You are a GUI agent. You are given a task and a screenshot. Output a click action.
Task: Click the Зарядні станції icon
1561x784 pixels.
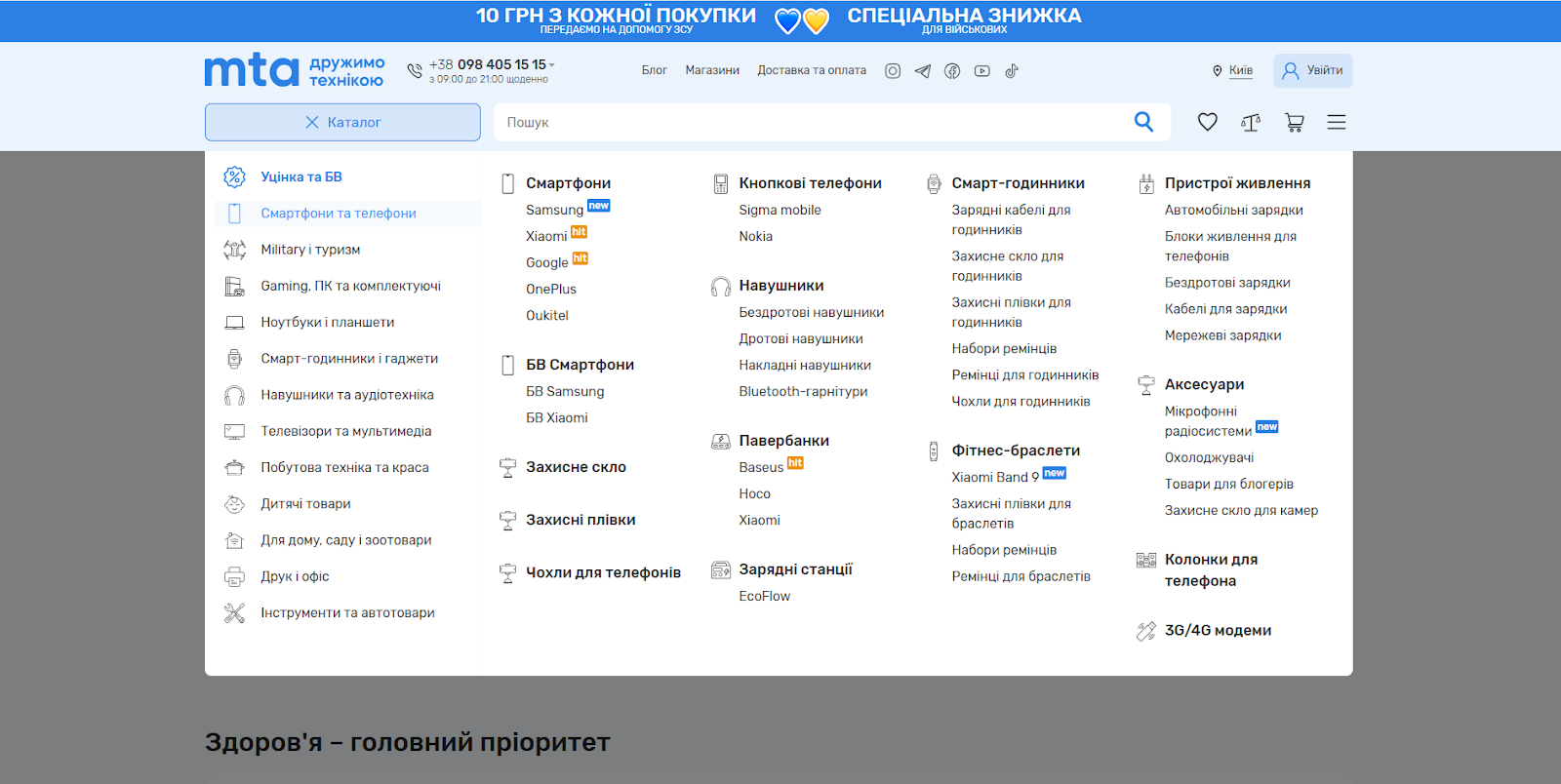[721, 569]
